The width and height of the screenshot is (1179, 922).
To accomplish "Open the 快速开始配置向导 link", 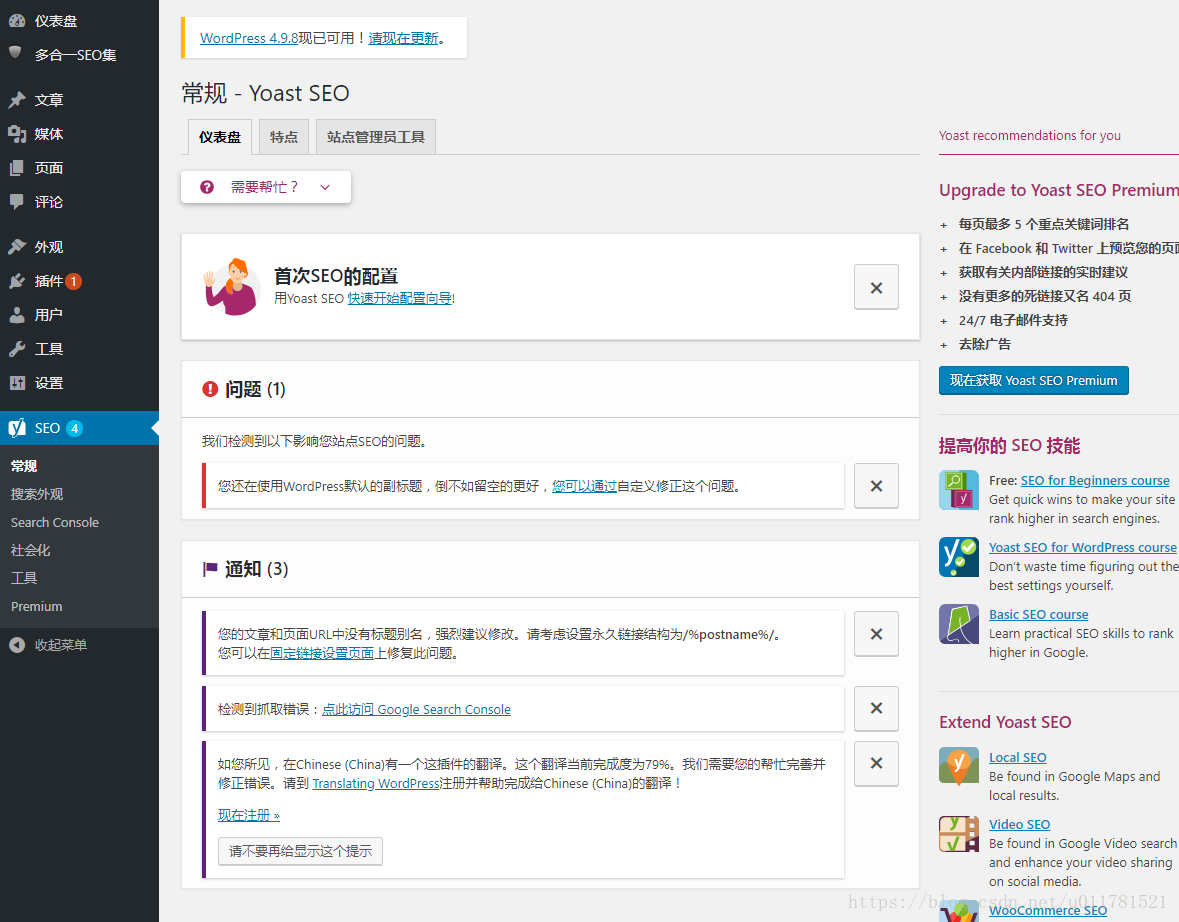I will click(399, 299).
